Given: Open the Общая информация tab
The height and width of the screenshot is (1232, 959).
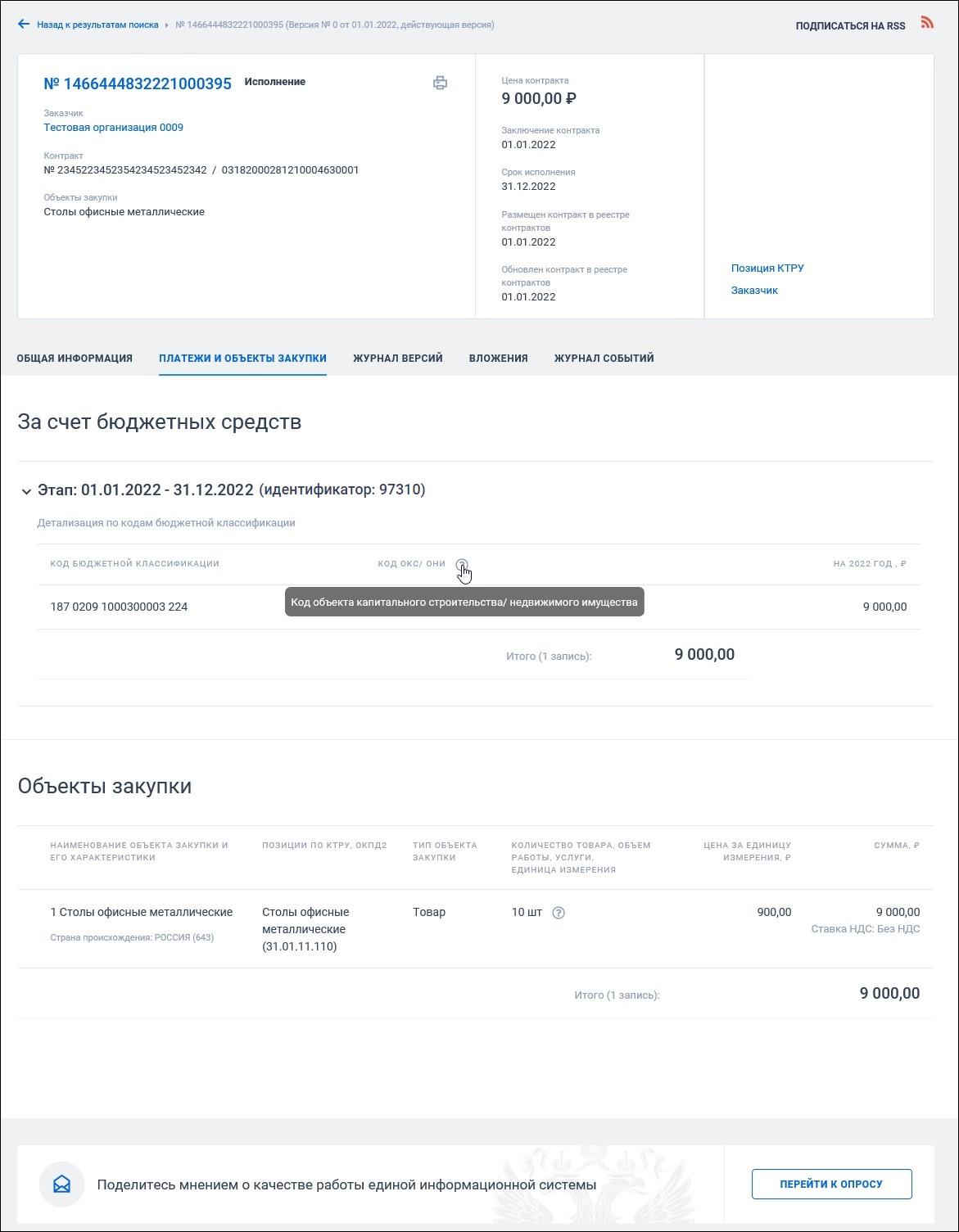Looking at the screenshot, I should coord(75,359).
